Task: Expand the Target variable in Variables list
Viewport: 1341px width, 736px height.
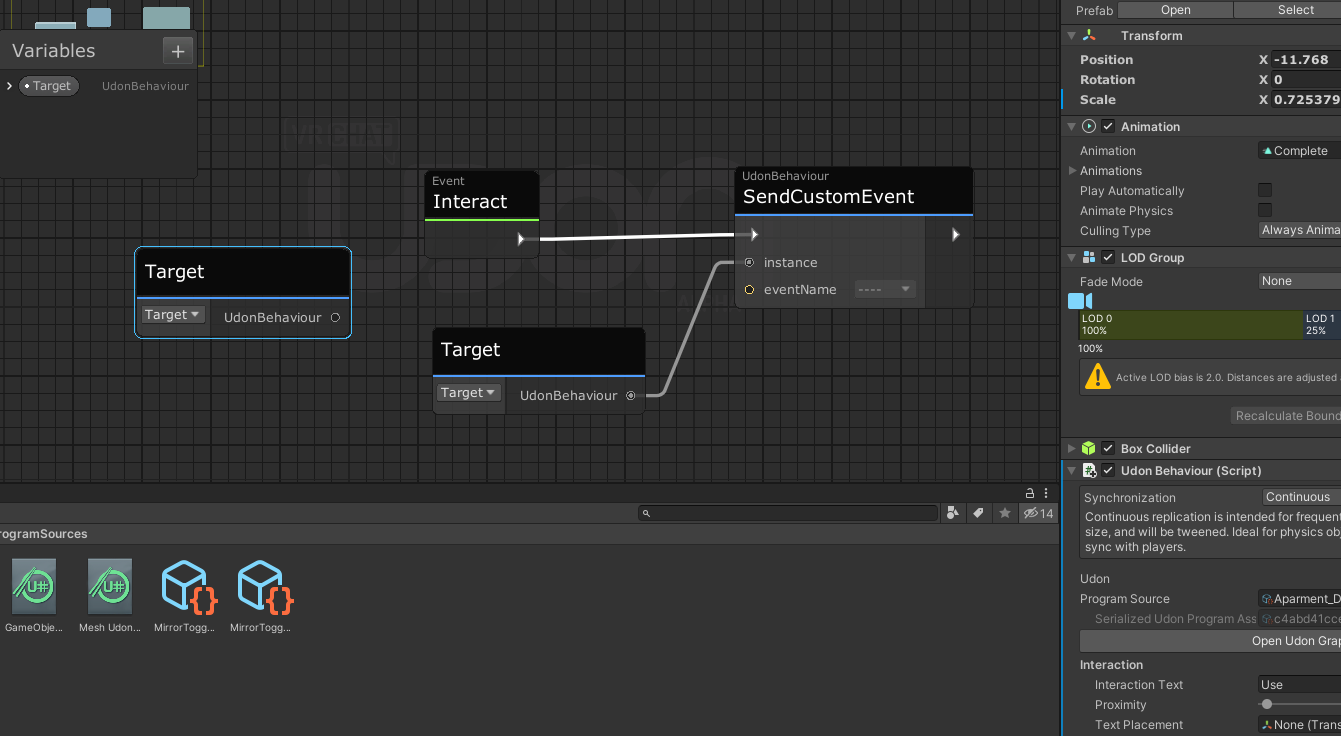Action: tap(9, 86)
